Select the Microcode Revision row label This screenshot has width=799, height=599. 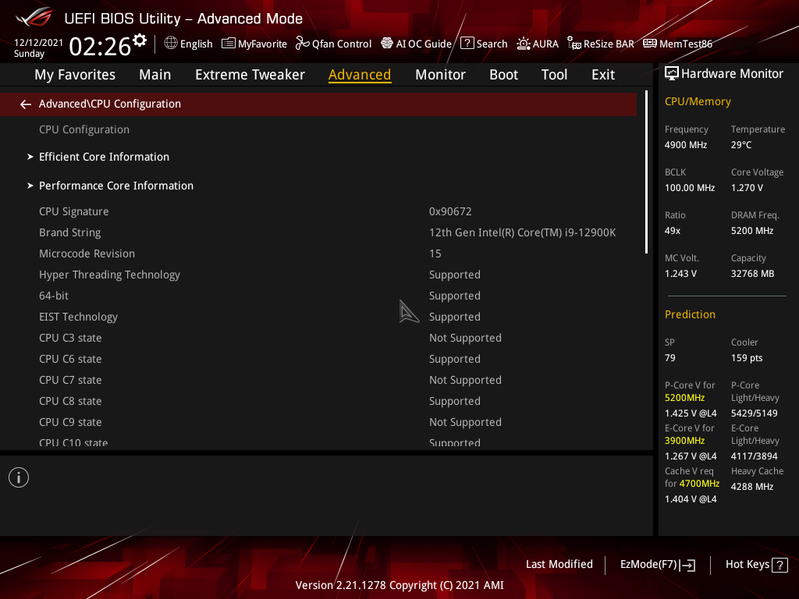(x=87, y=254)
